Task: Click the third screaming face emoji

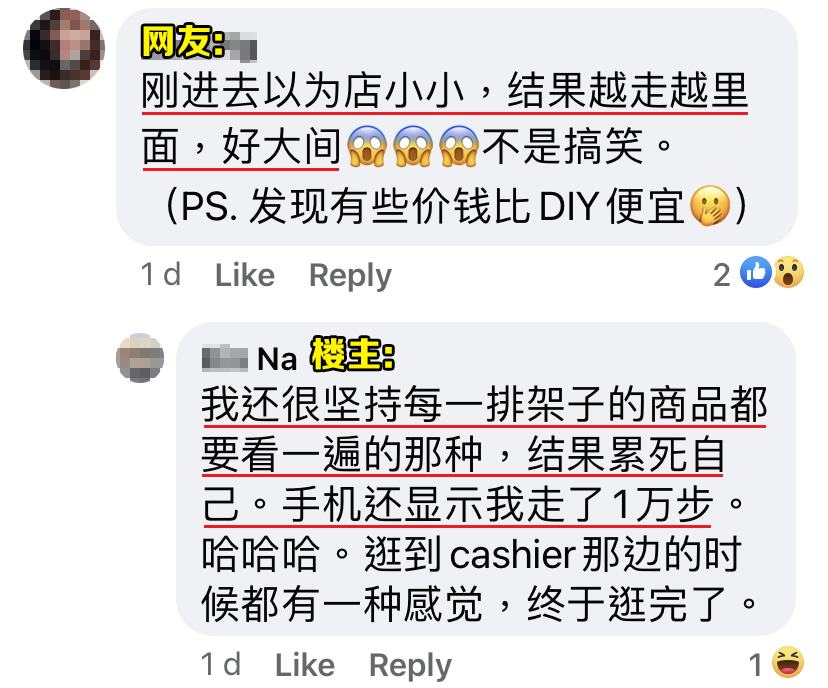Action: [459, 146]
